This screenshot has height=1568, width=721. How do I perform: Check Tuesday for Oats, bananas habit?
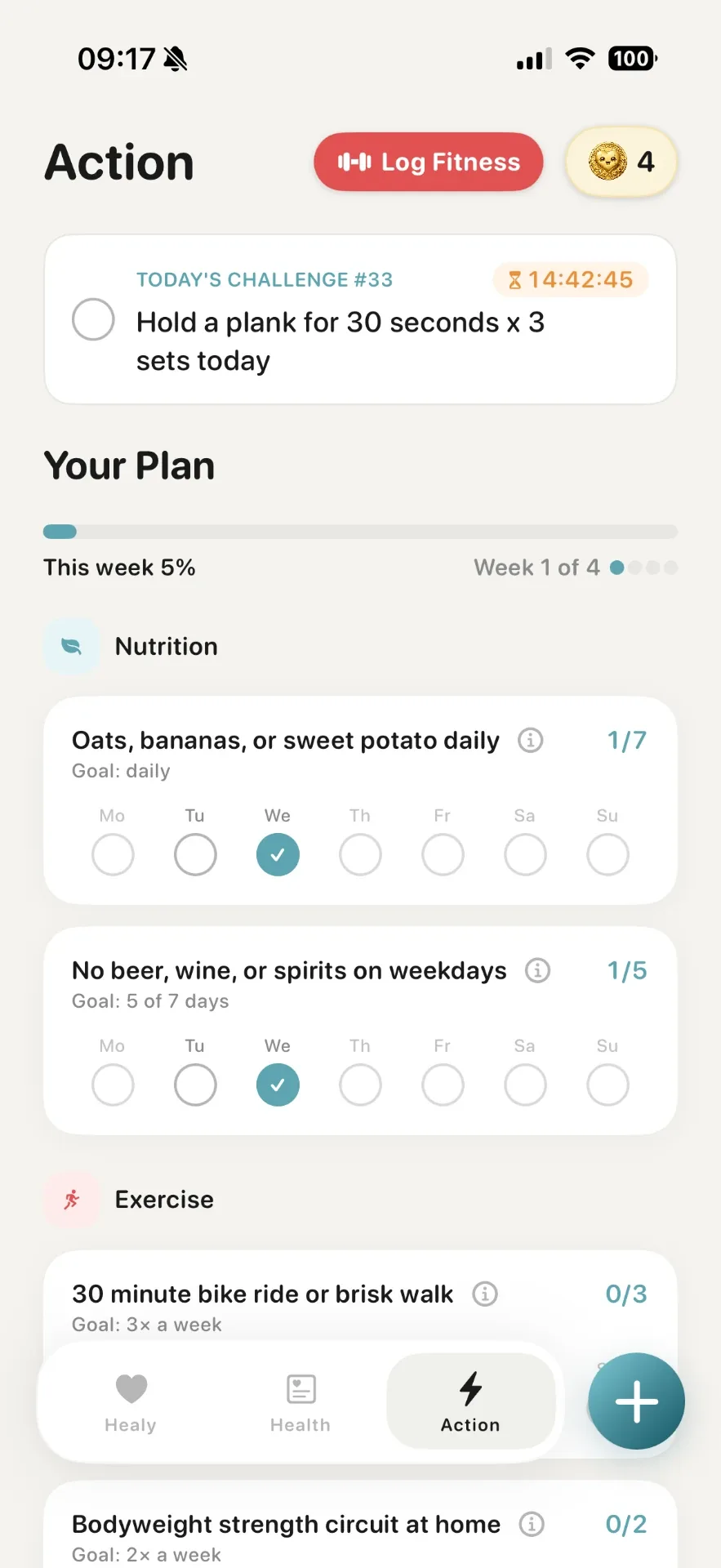[195, 855]
